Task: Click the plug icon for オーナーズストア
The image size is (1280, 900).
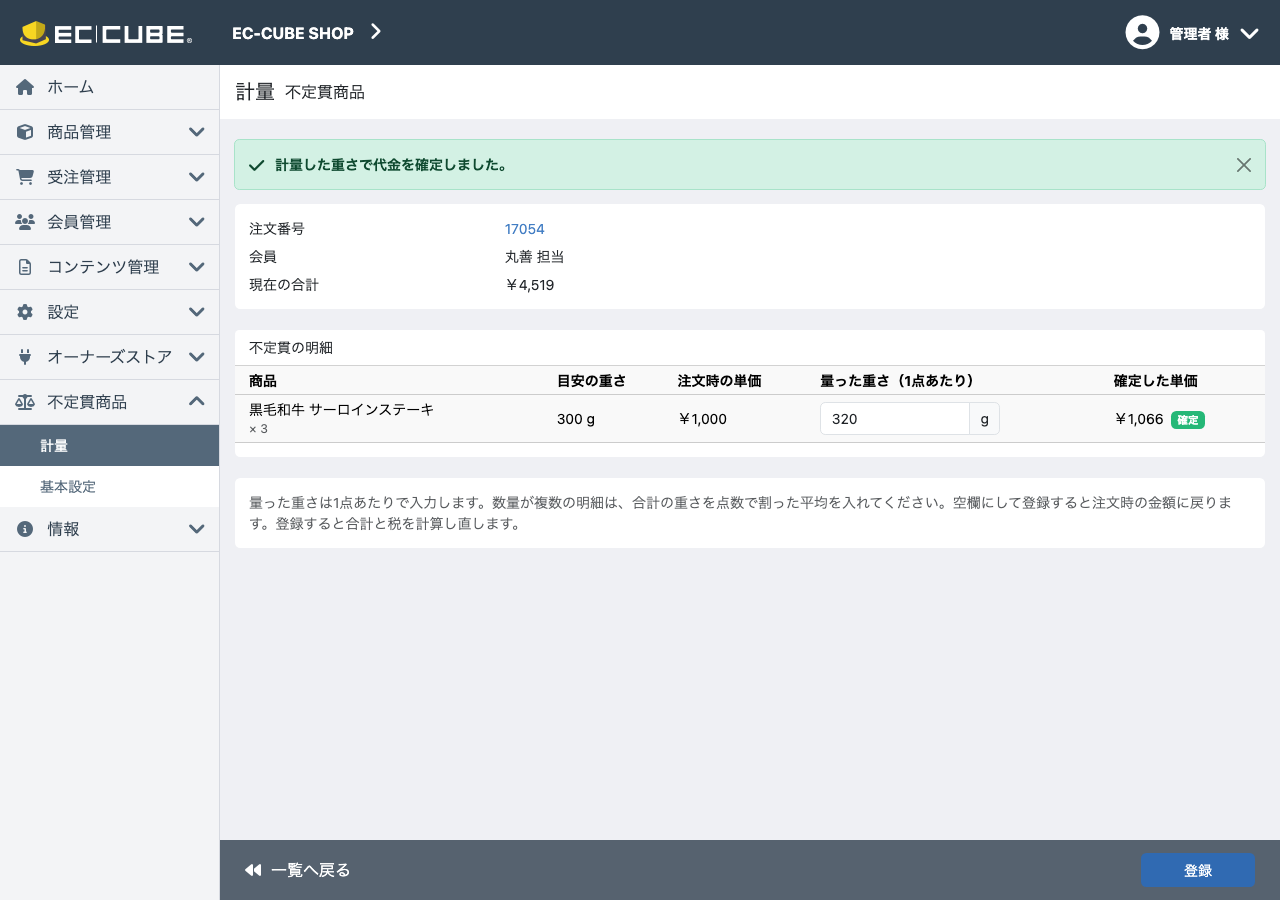Action: tap(25, 357)
